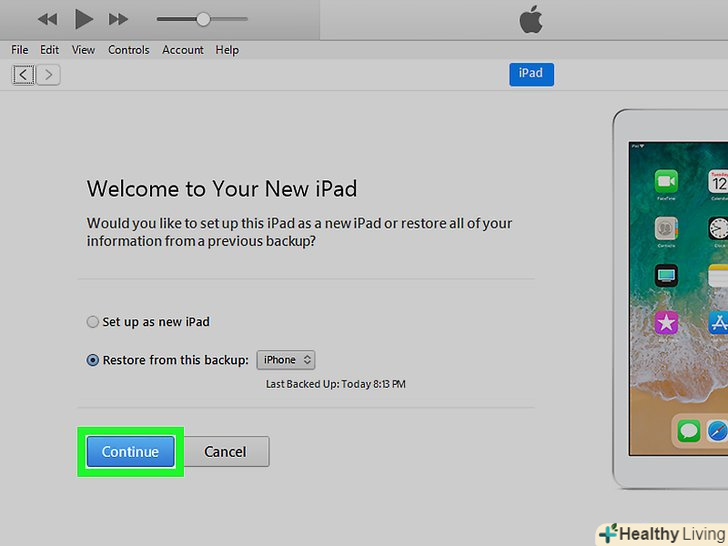
Task: Click the play button icon
Action: pos(84,19)
